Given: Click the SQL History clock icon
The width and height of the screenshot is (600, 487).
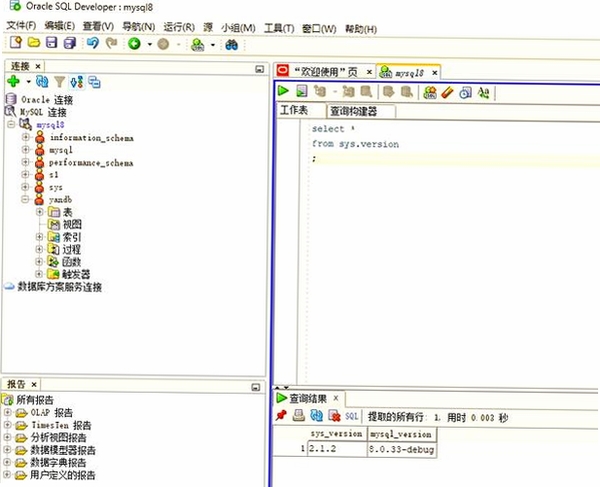Looking at the screenshot, I should pyautogui.click(x=465, y=93).
